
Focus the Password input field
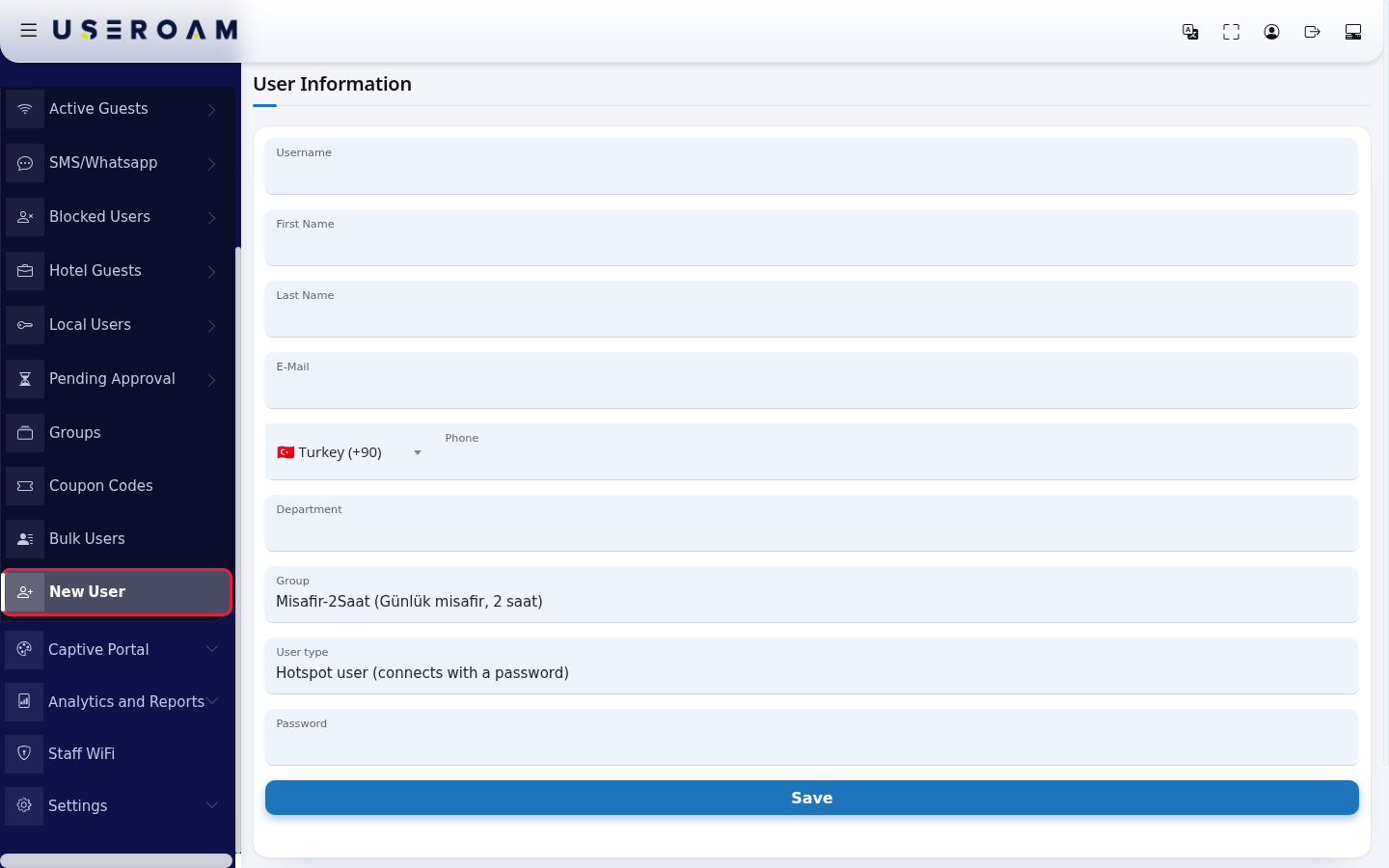[x=811, y=737]
